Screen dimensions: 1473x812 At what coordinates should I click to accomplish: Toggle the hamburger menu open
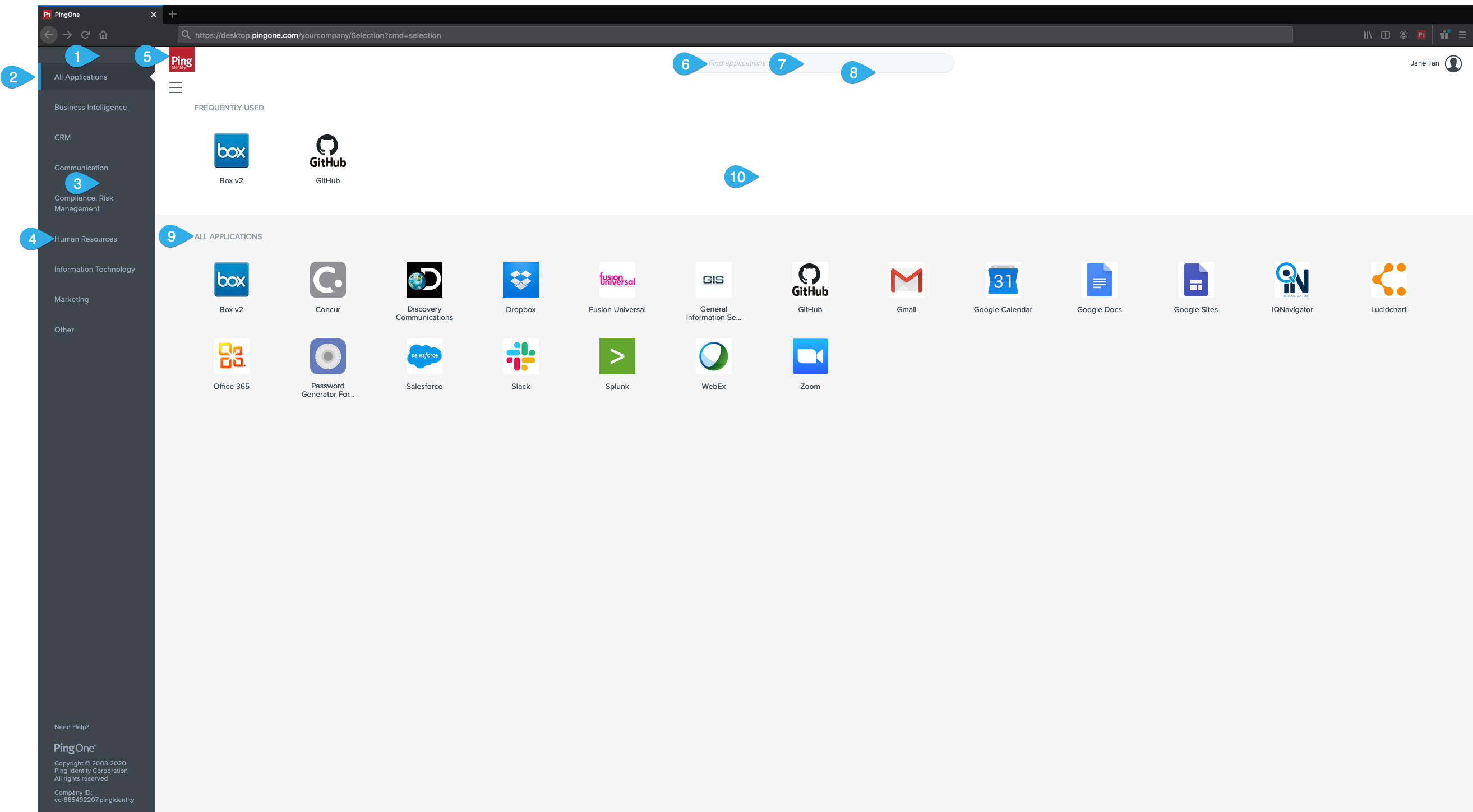(x=175, y=87)
